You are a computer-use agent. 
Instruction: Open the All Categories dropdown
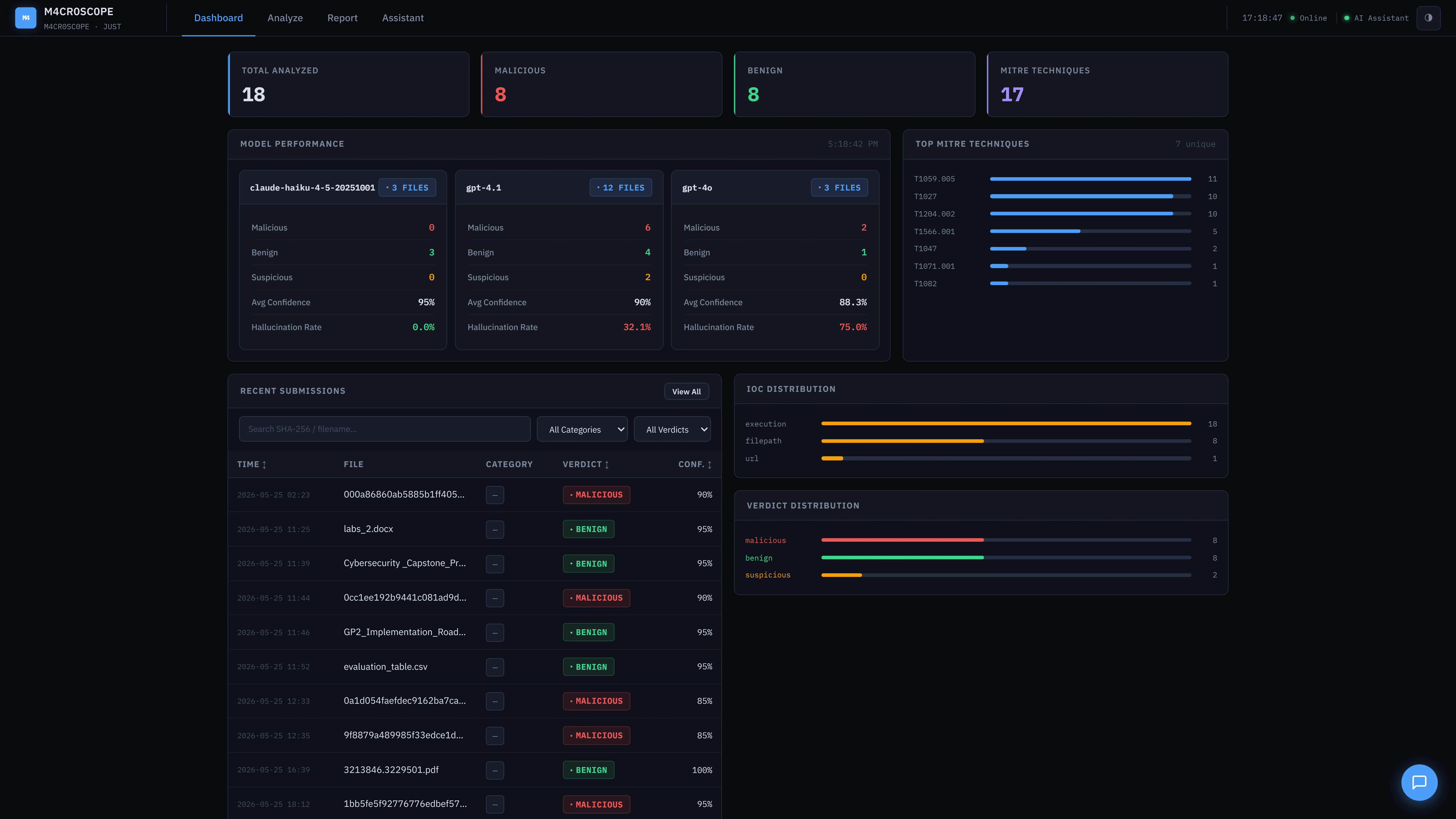tap(582, 429)
